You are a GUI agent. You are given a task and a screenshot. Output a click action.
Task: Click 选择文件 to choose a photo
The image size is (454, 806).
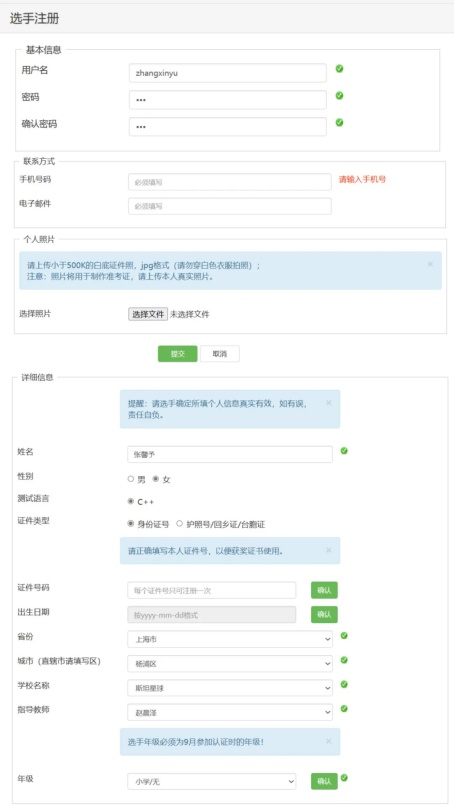148,314
